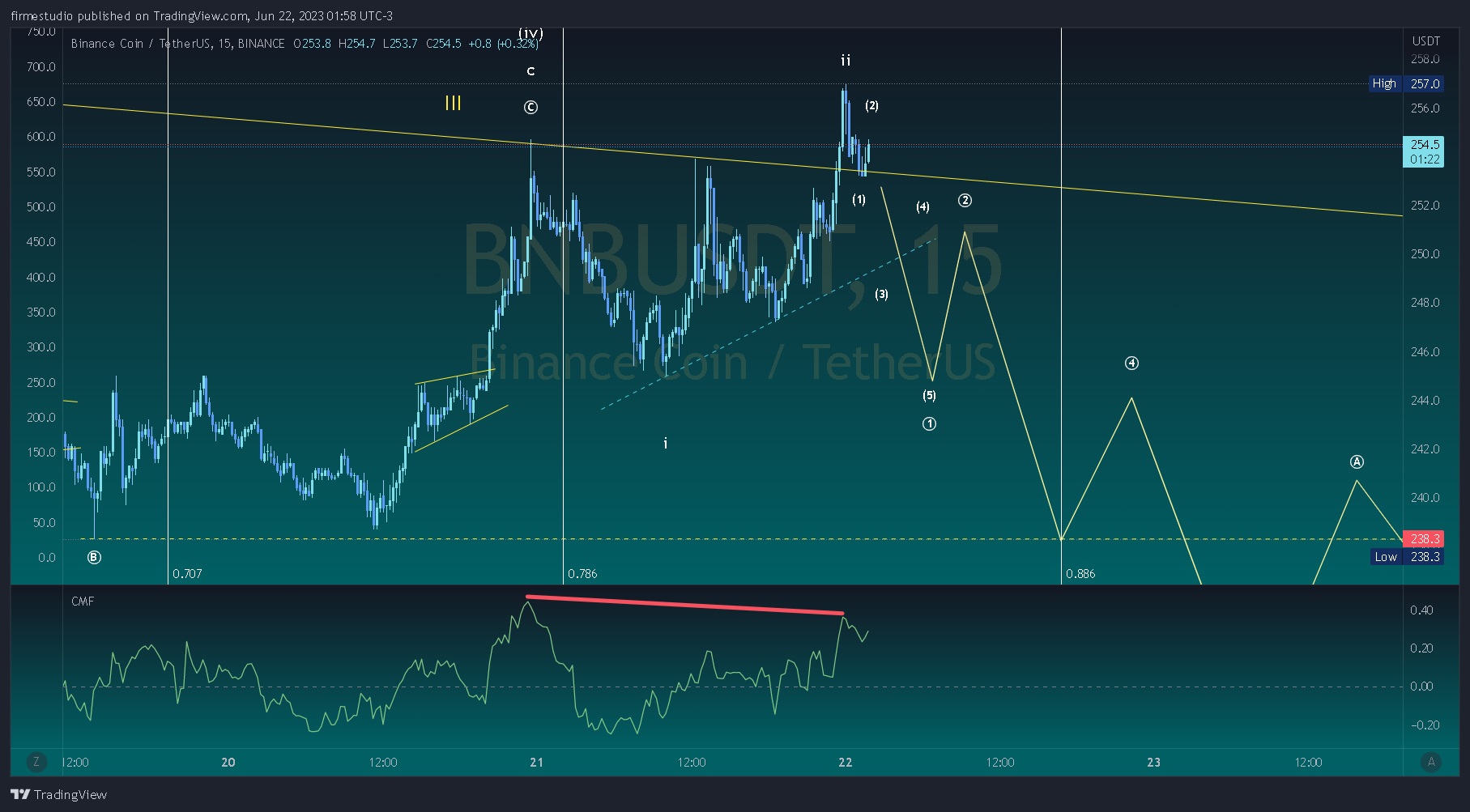This screenshot has width=1470, height=812.
Task: Select the lowercase i wave label
Action: click(666, 443)
